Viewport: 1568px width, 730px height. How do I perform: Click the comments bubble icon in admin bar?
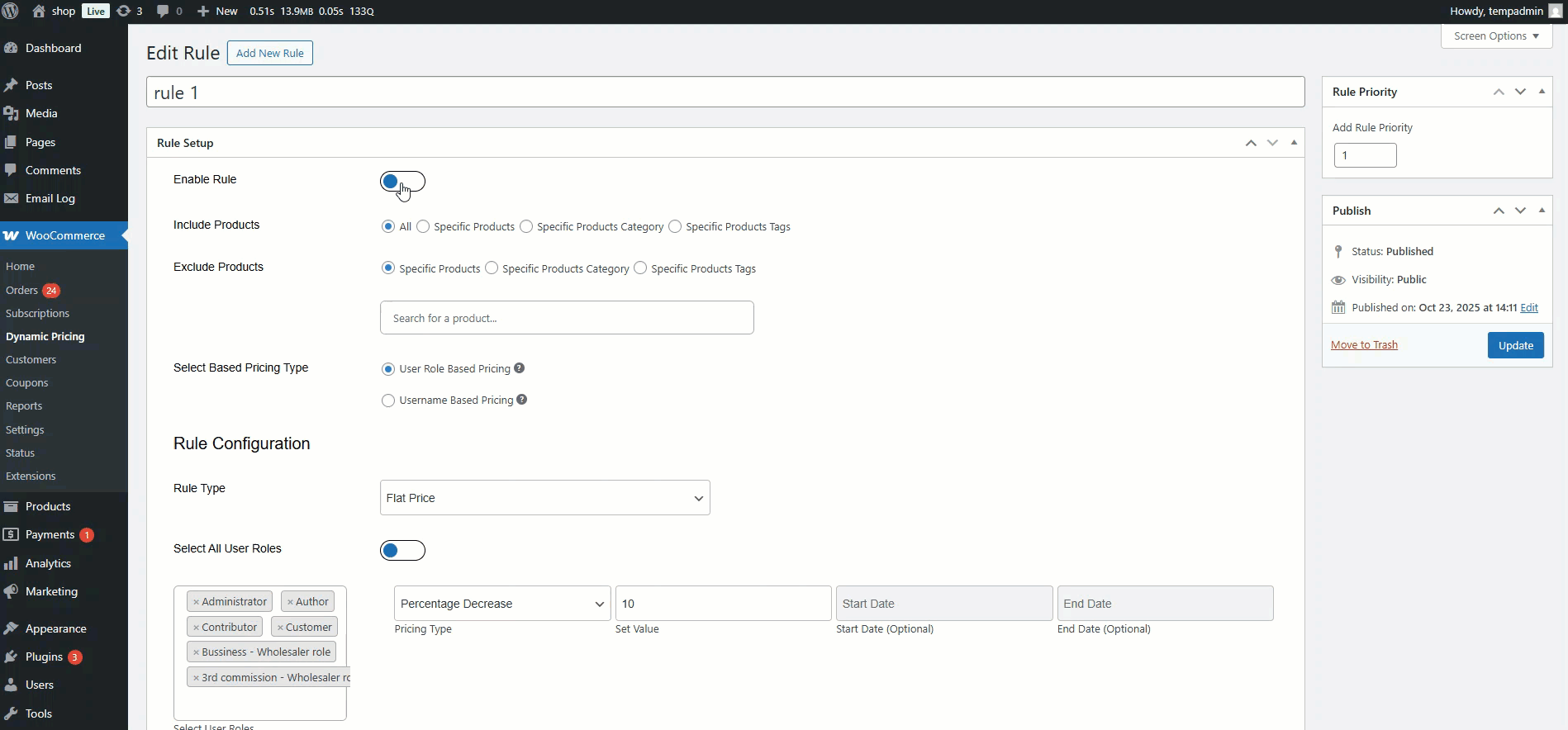pyautogui.click(x=163, y=11)
